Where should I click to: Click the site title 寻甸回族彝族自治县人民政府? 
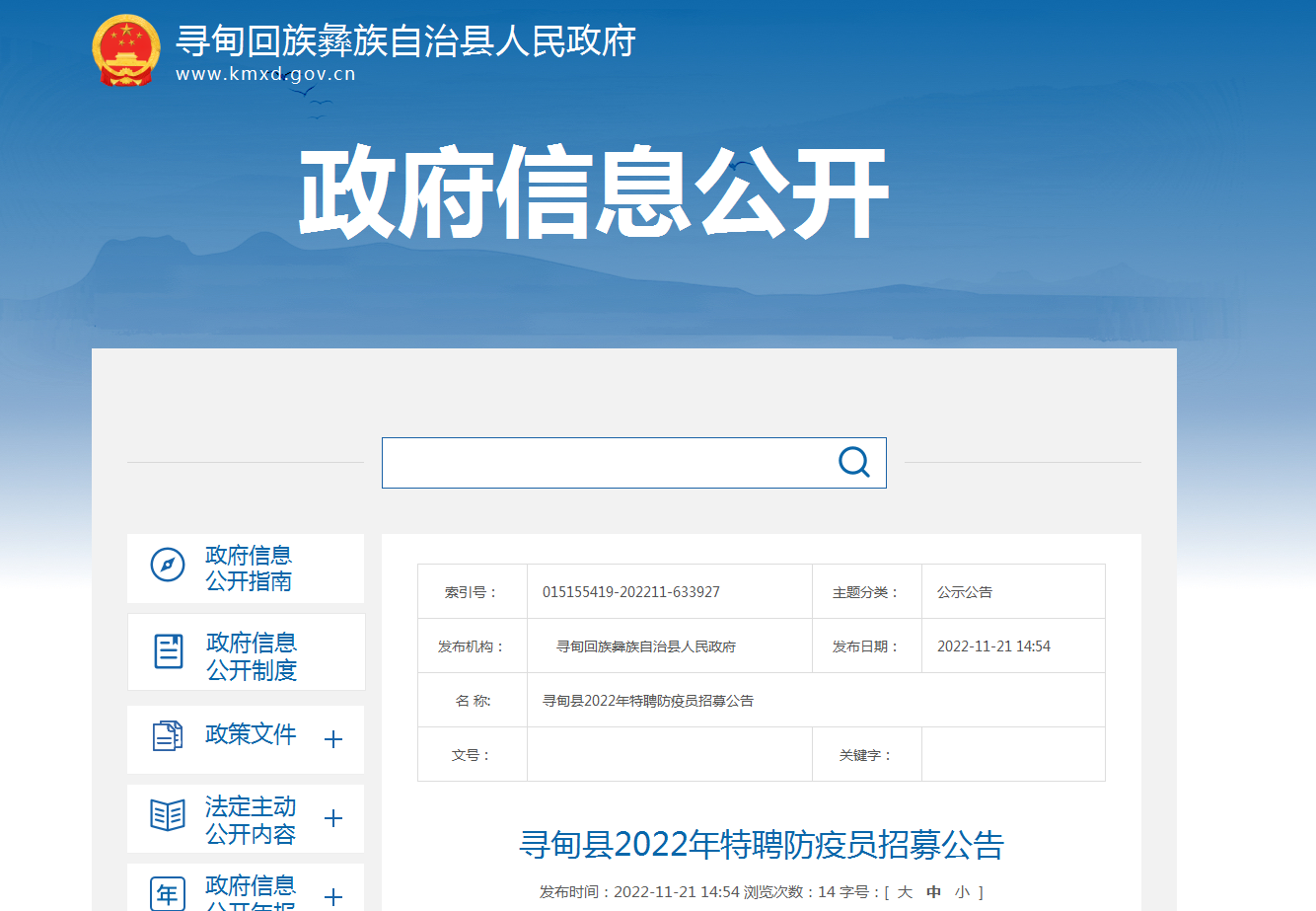pyautogui.click(x=405, y=41)
